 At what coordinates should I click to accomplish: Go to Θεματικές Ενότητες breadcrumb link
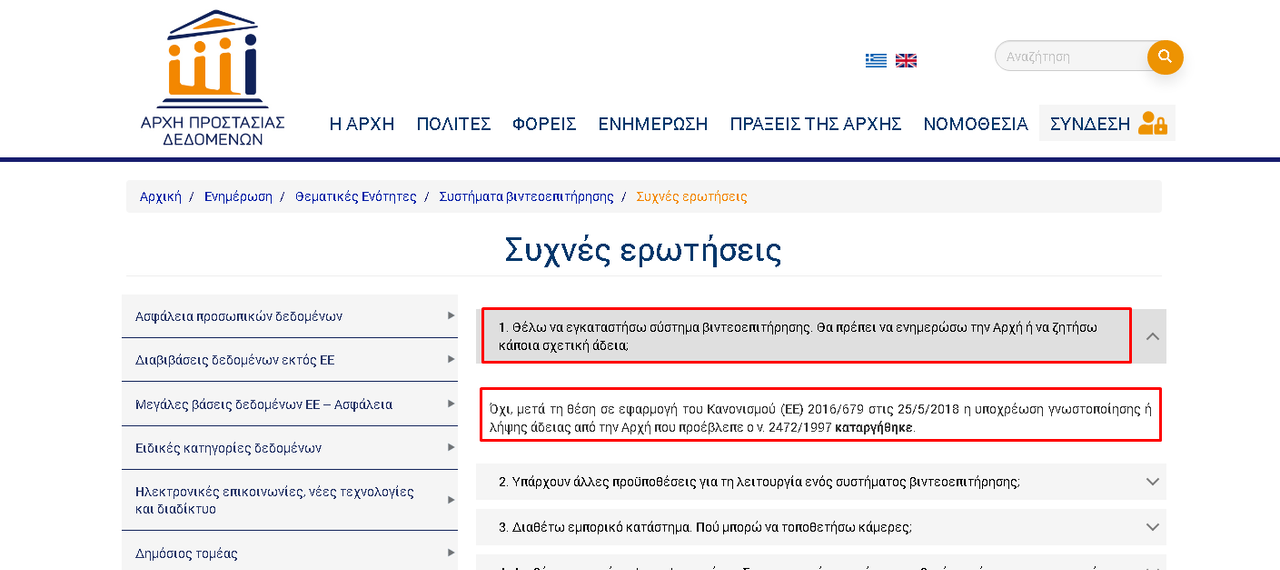pos(355,196)
